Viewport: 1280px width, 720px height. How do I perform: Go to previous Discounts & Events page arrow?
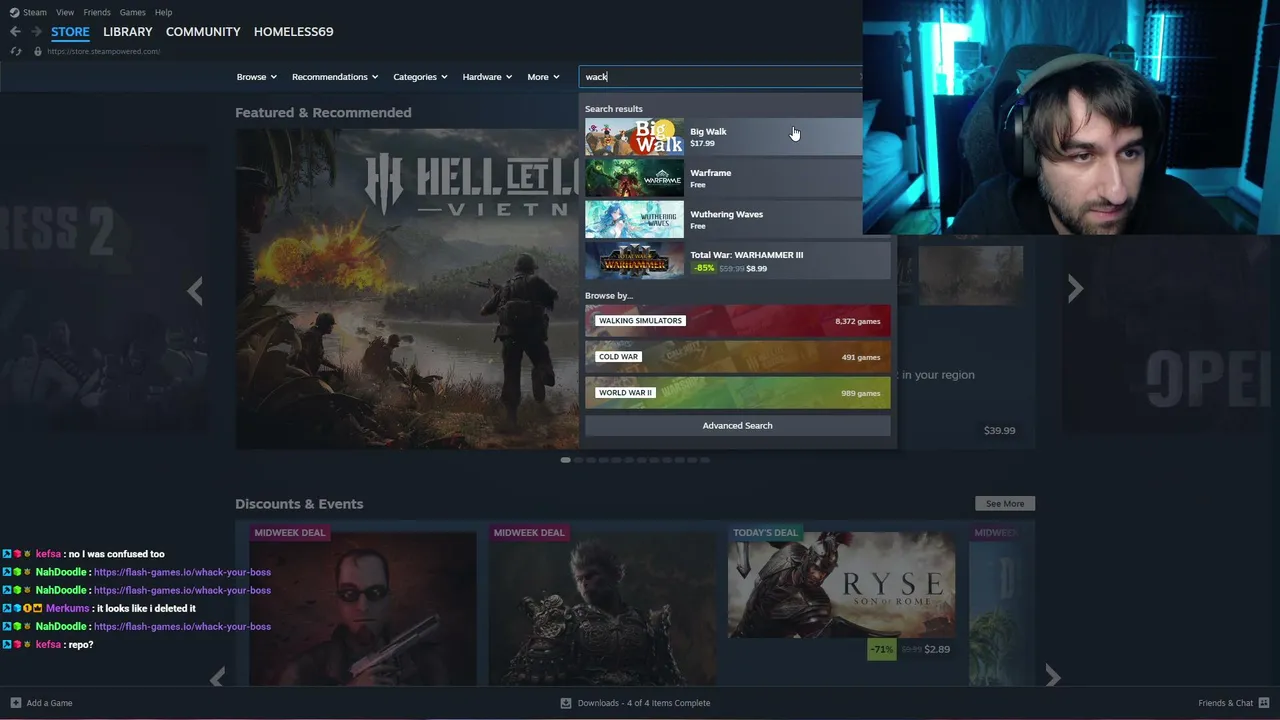(217, 677)
